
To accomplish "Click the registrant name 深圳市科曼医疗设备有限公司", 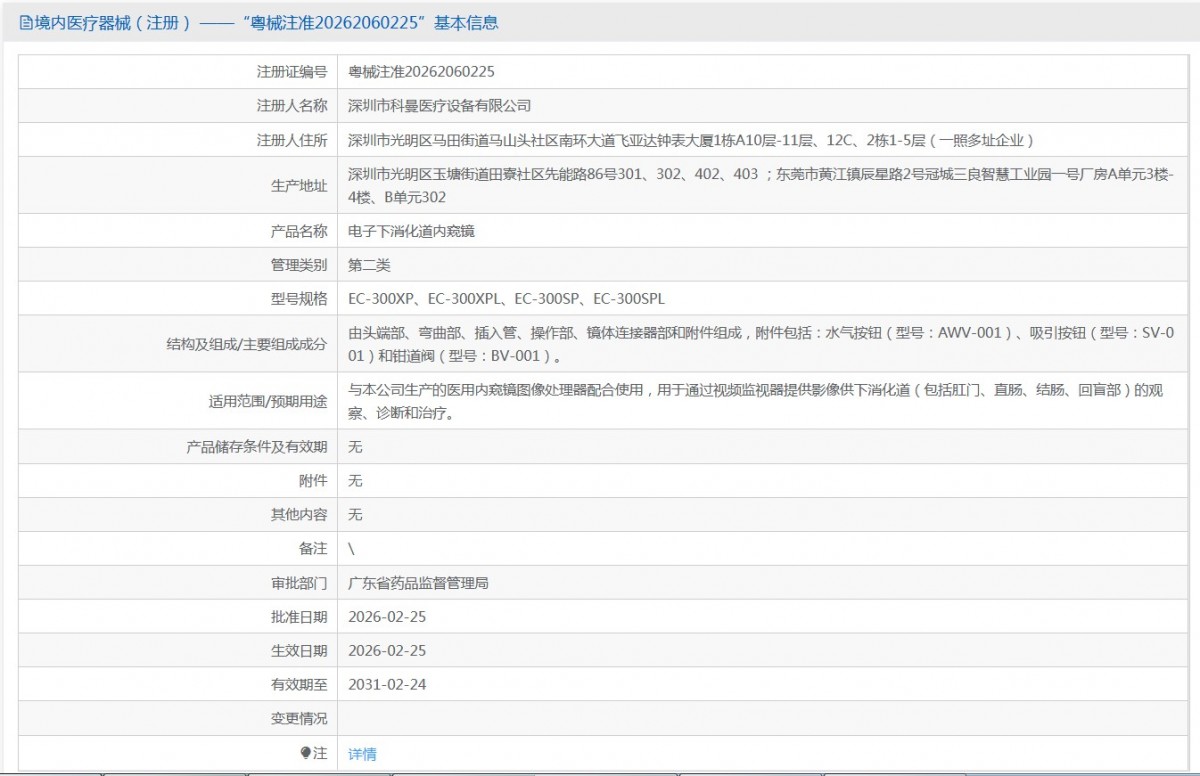I will 439,106.
